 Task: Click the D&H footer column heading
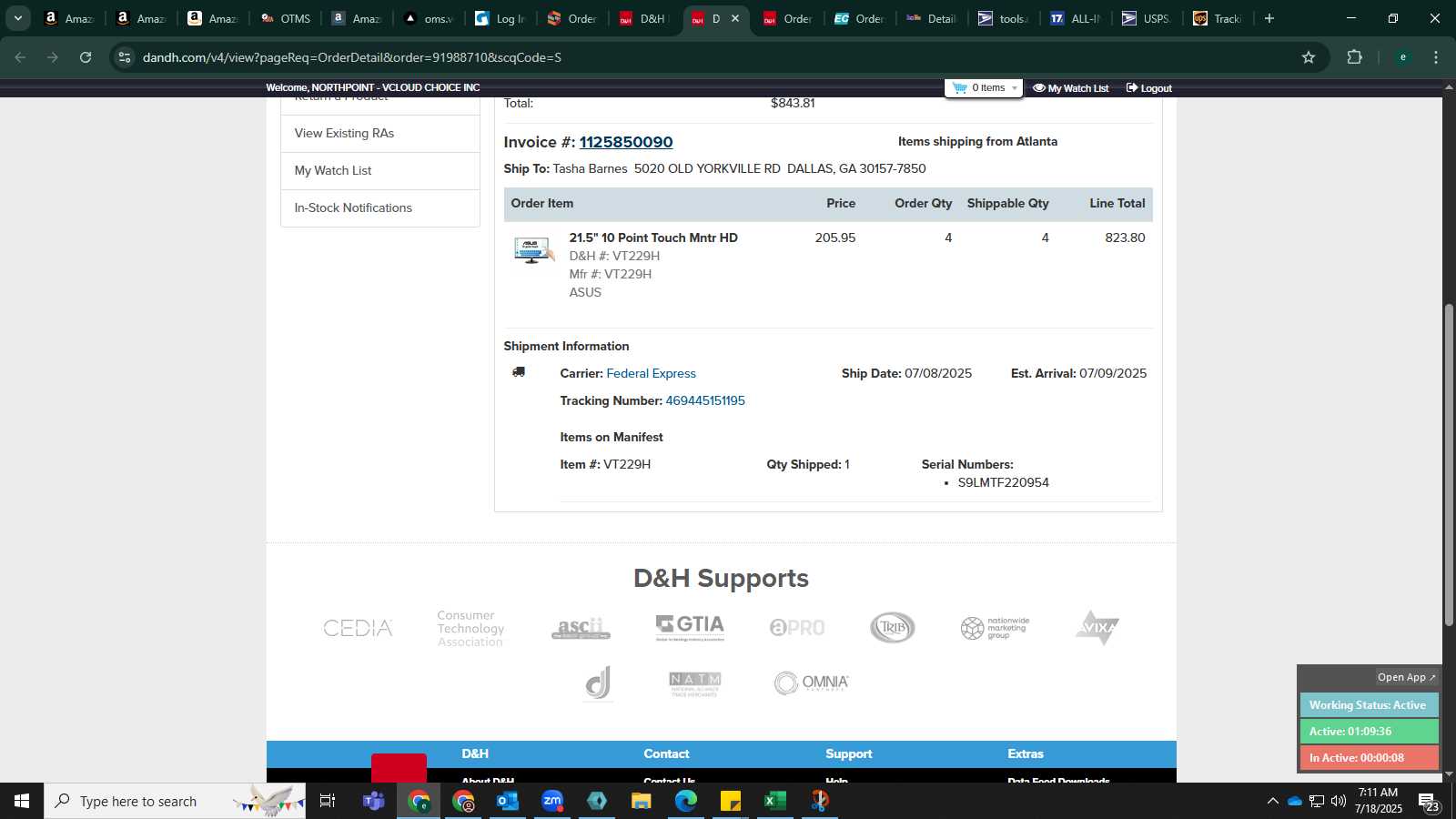point(475,753)
